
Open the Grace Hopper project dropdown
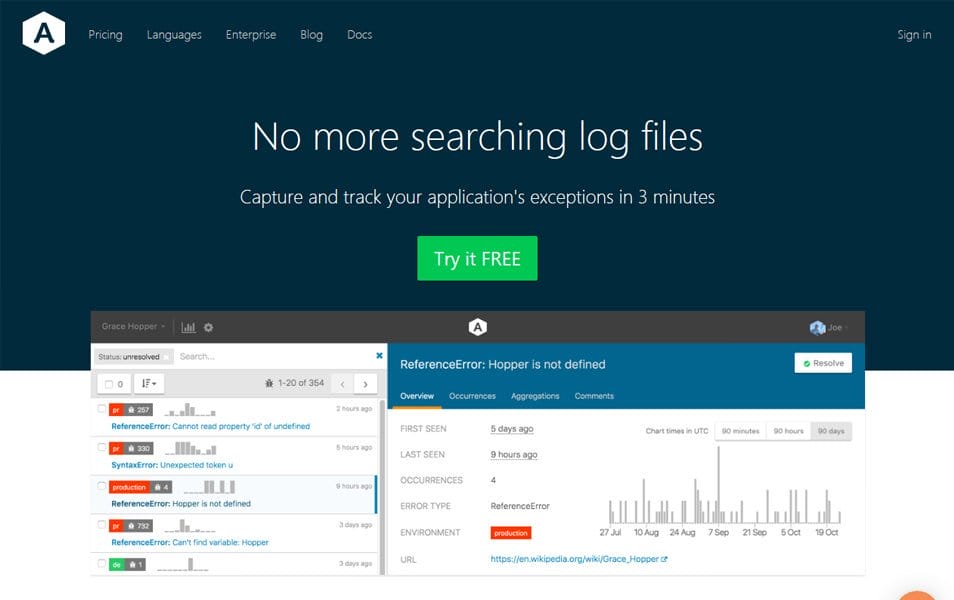click(133, 327)
